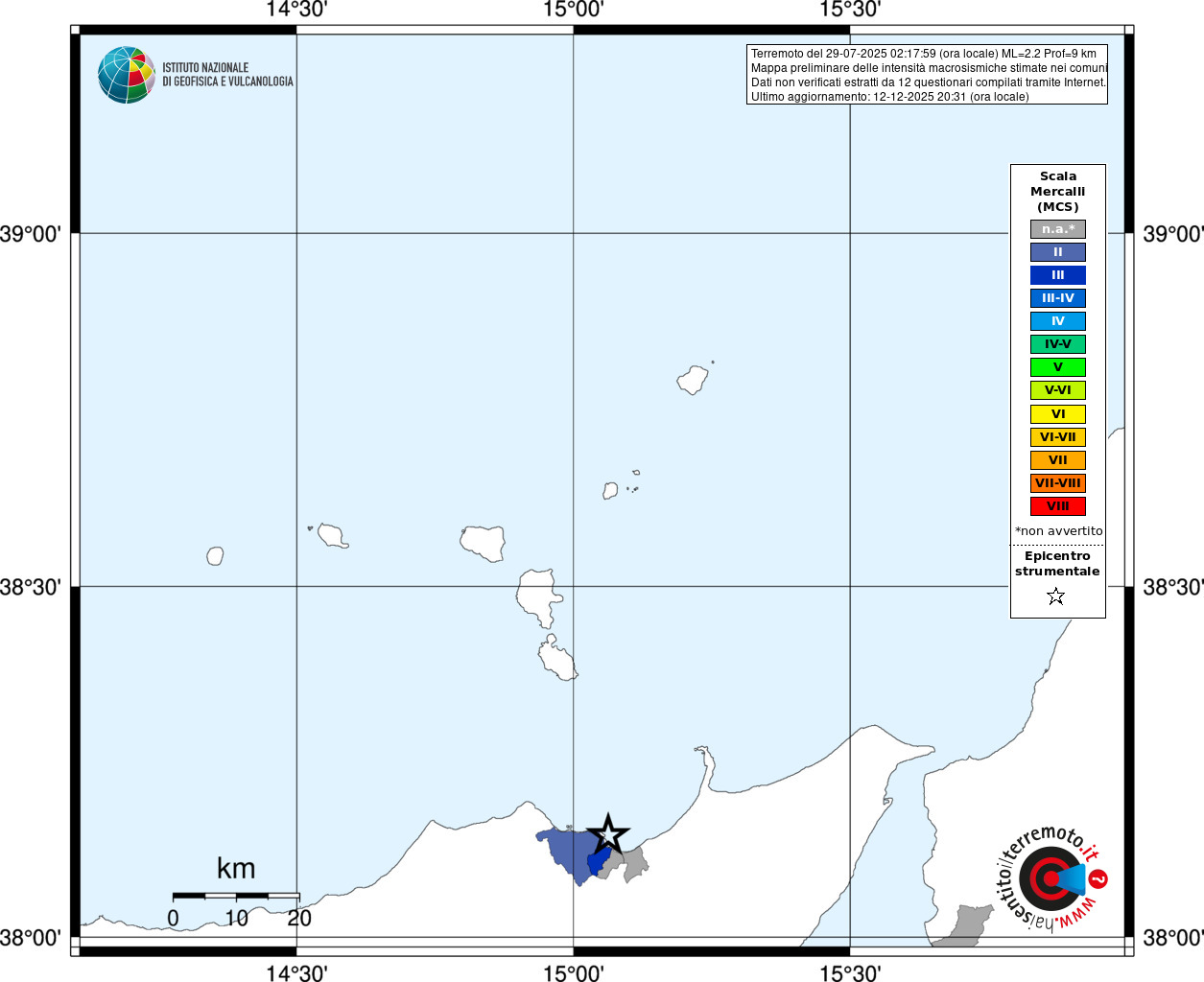Image resolution: width=1204 pixels, height=982 pixels.
Task: Select the intensity VII orange swatch
Action: click(1058, 460)
